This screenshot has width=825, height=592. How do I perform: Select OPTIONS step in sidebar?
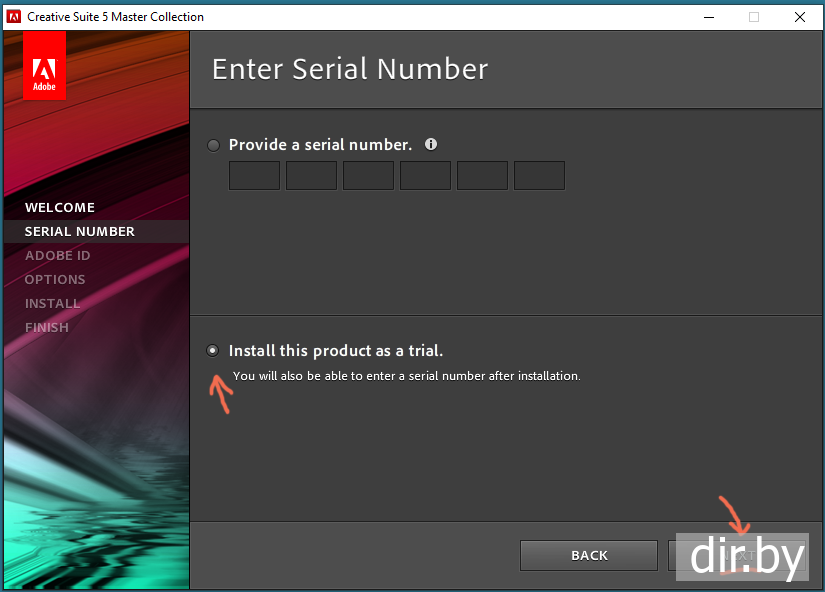click(x=55, y=279)
